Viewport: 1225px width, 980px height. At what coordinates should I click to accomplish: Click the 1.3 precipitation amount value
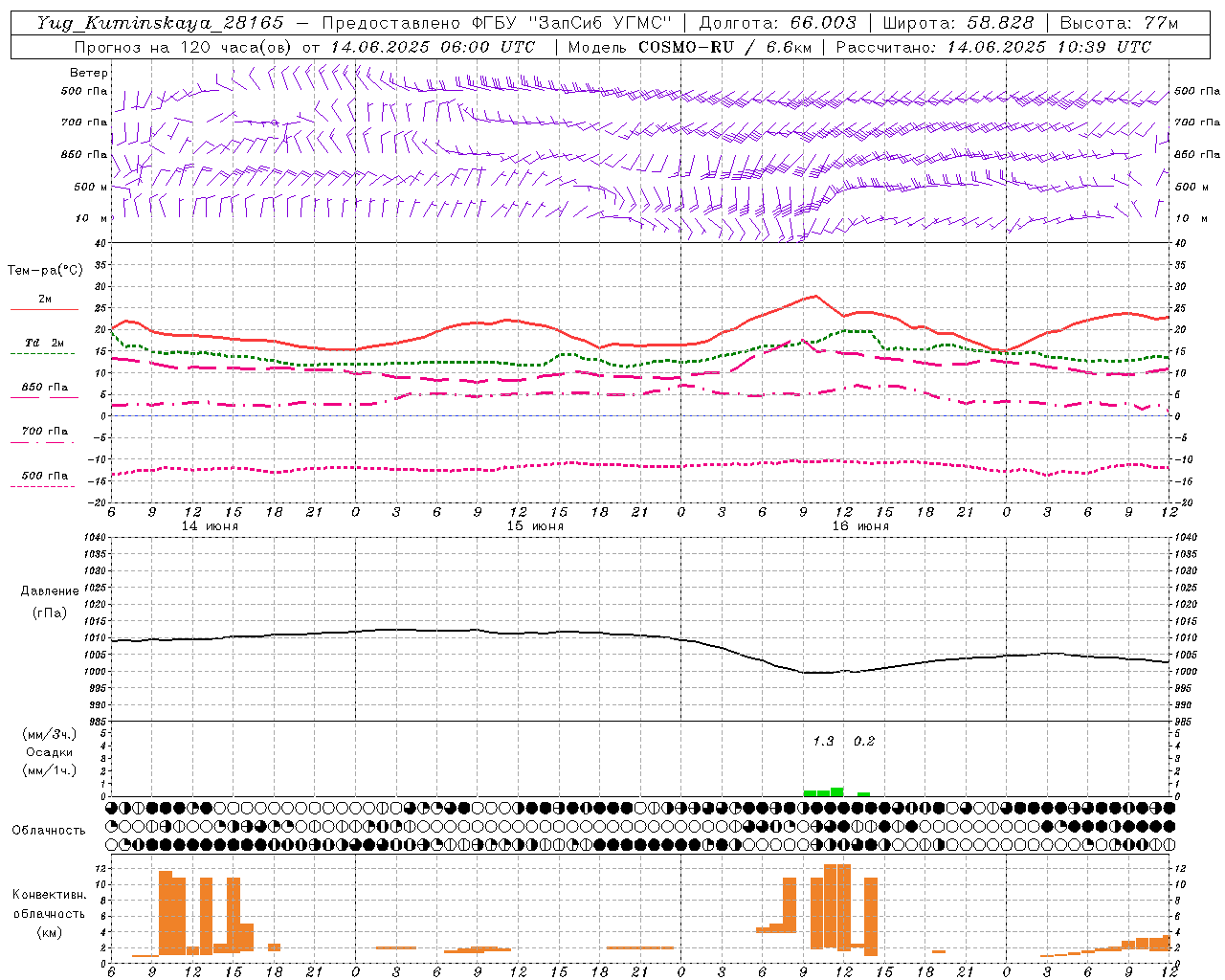(x=823, y=742)
